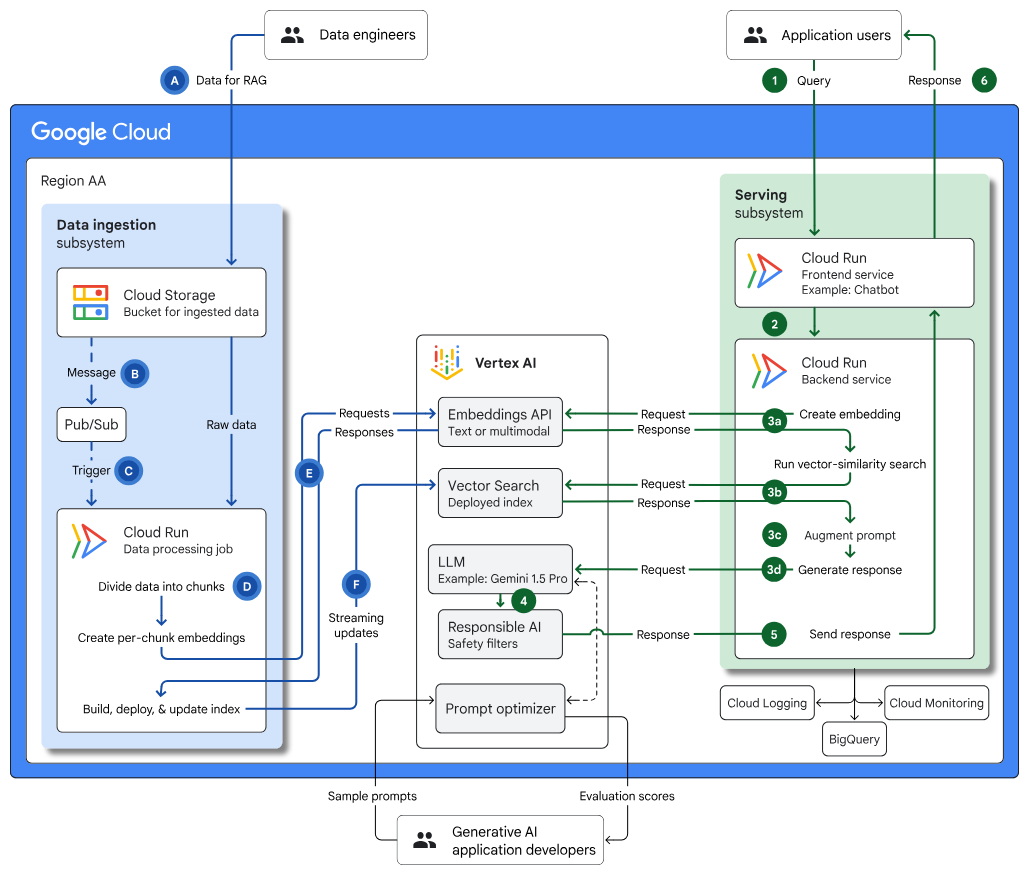Select the Region AA label
Screen dimensions: 1029x875
coord(74,181)
